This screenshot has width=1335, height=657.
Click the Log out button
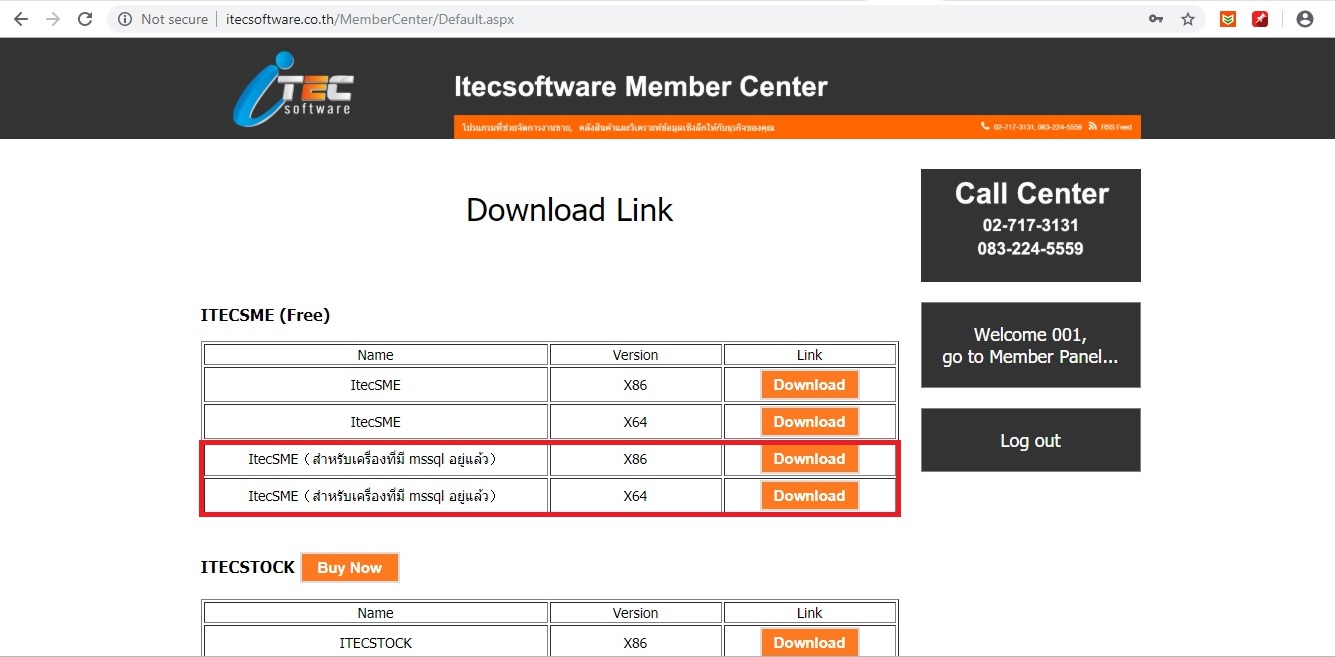[1030, 440]
